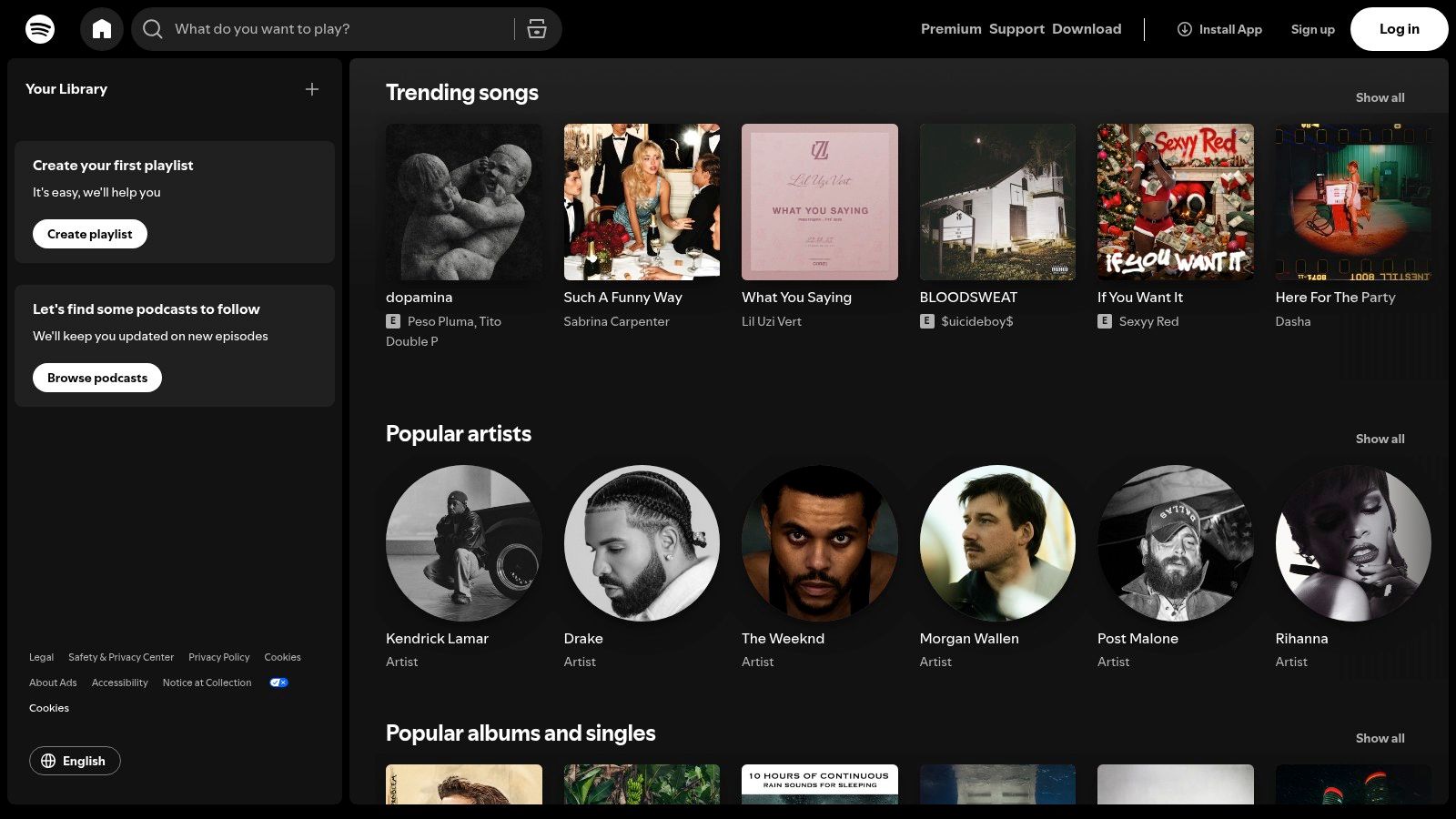The height and width of the screenshot is (819, 1456).
Task: Open the Legal footer link
Action: tap(41, 657)
